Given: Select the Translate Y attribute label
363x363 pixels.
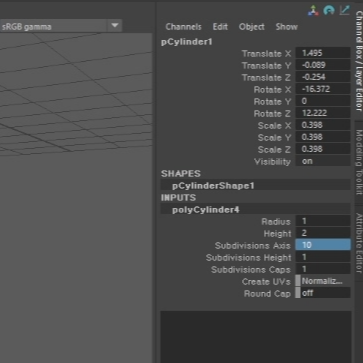Looking at the screenshot, I should (x=266, y=66).
